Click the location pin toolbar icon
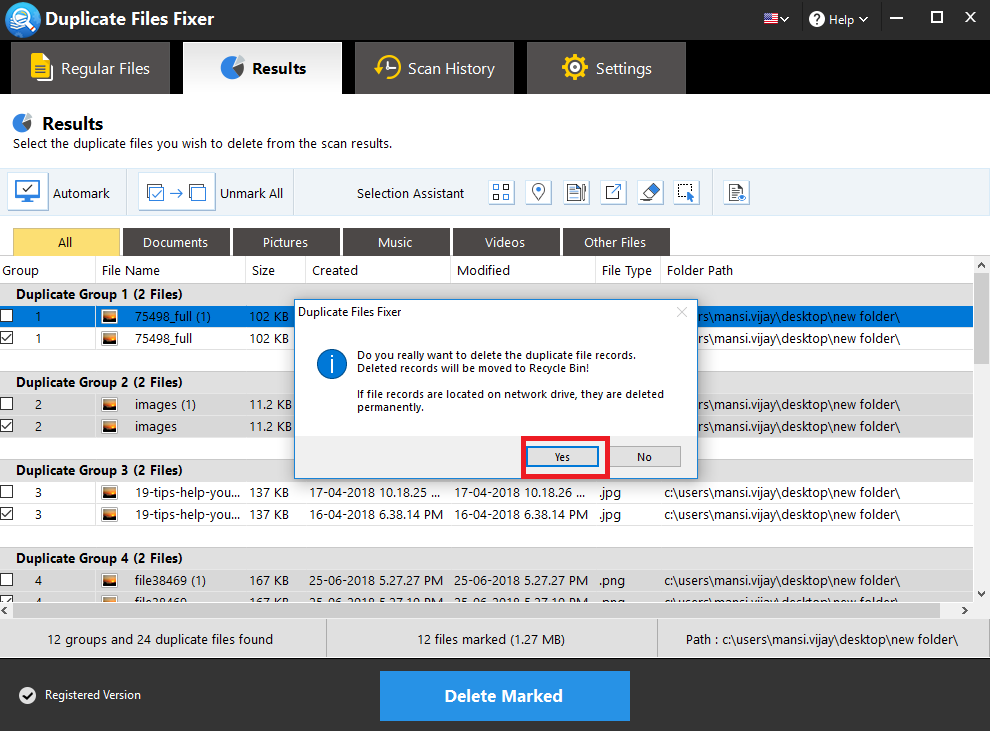This screenshot has height=731, width=990. coord(539,192)
